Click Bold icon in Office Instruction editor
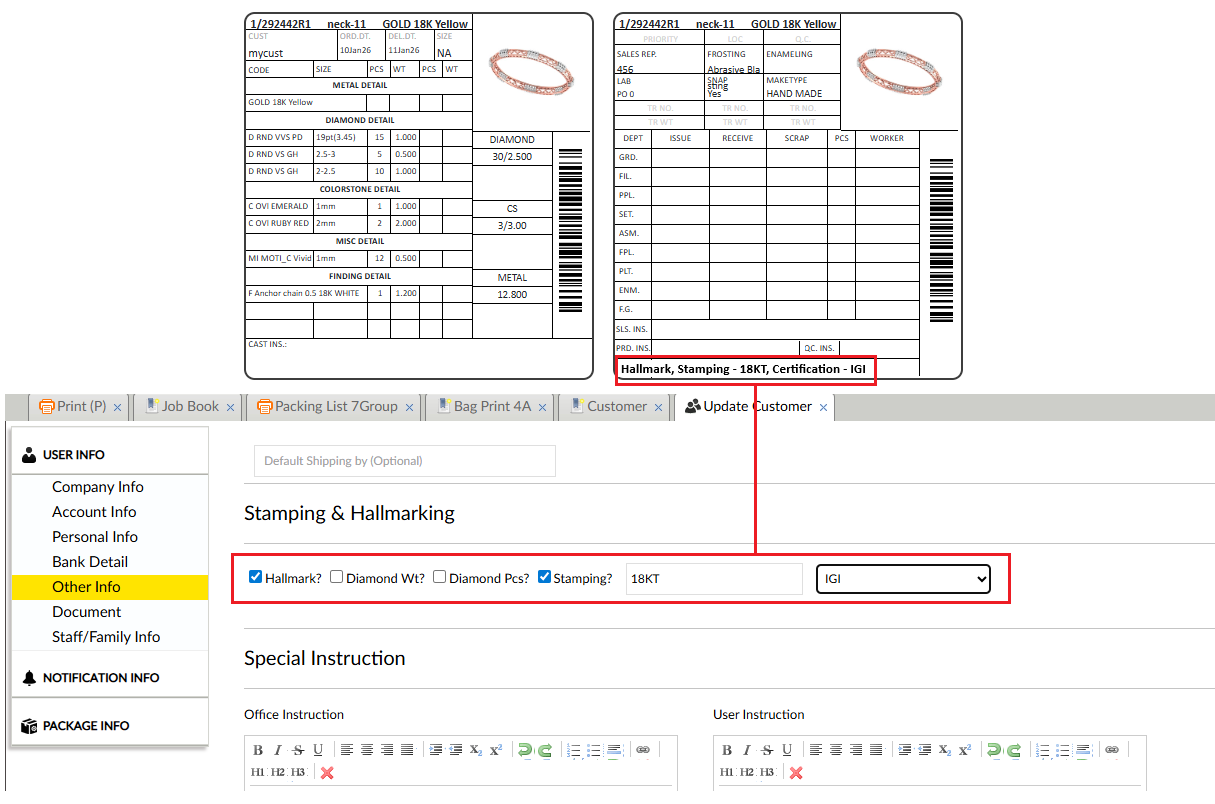This screenshot has height=804, width=1215. click(x=258, y=750)
